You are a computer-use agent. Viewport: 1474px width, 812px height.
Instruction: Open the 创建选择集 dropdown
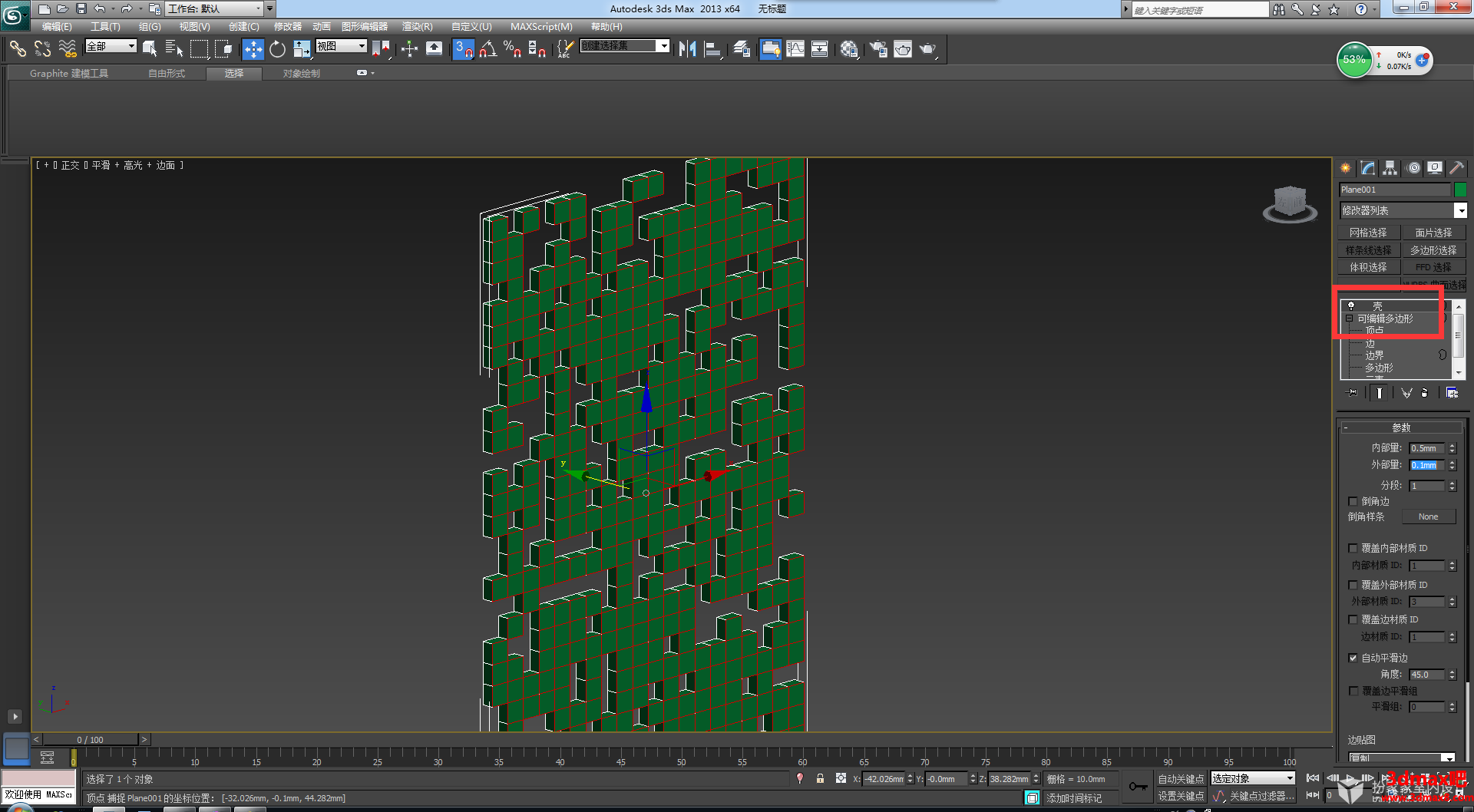tap(663, 46)
